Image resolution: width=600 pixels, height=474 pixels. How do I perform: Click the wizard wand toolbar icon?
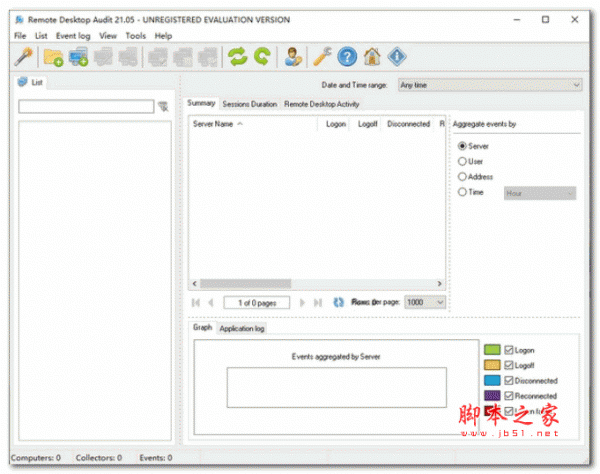point(23,57)
